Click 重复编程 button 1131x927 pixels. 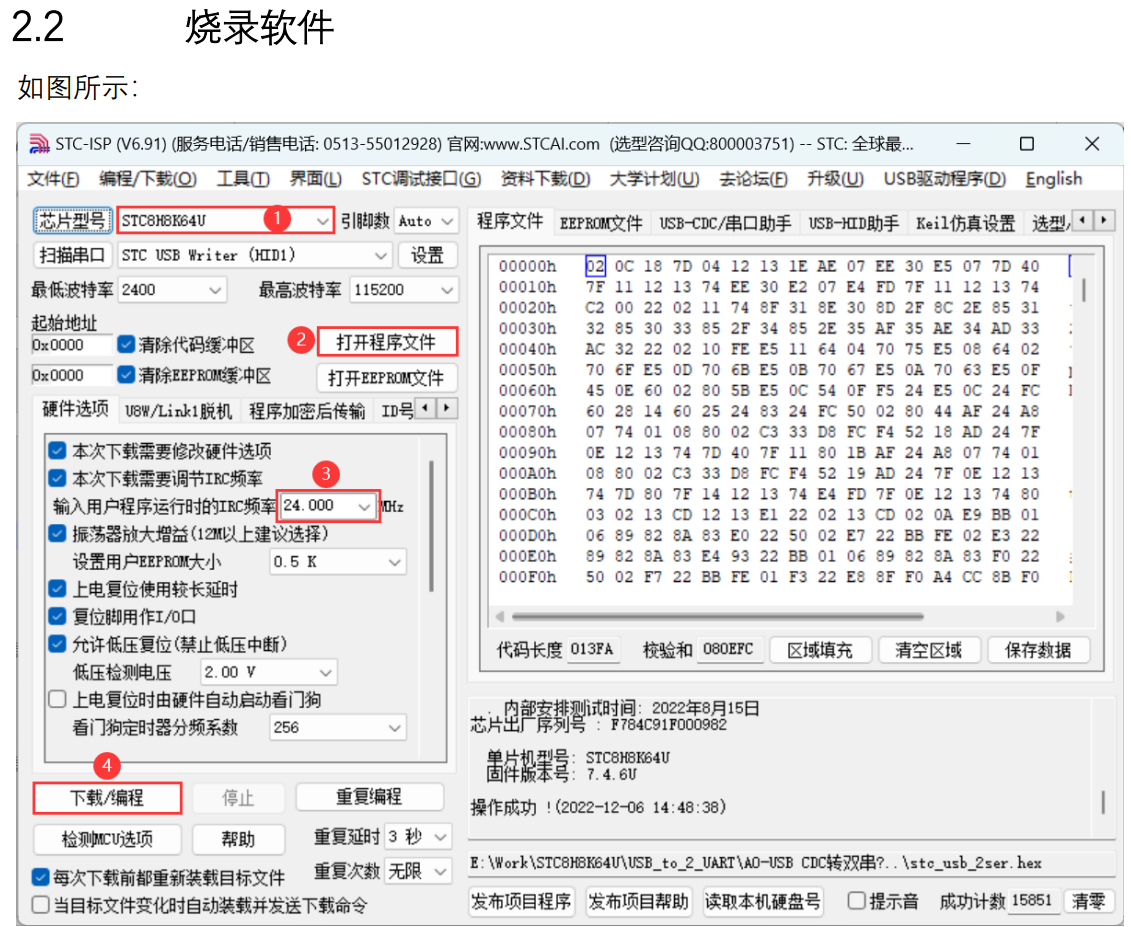tap(369, 797)
